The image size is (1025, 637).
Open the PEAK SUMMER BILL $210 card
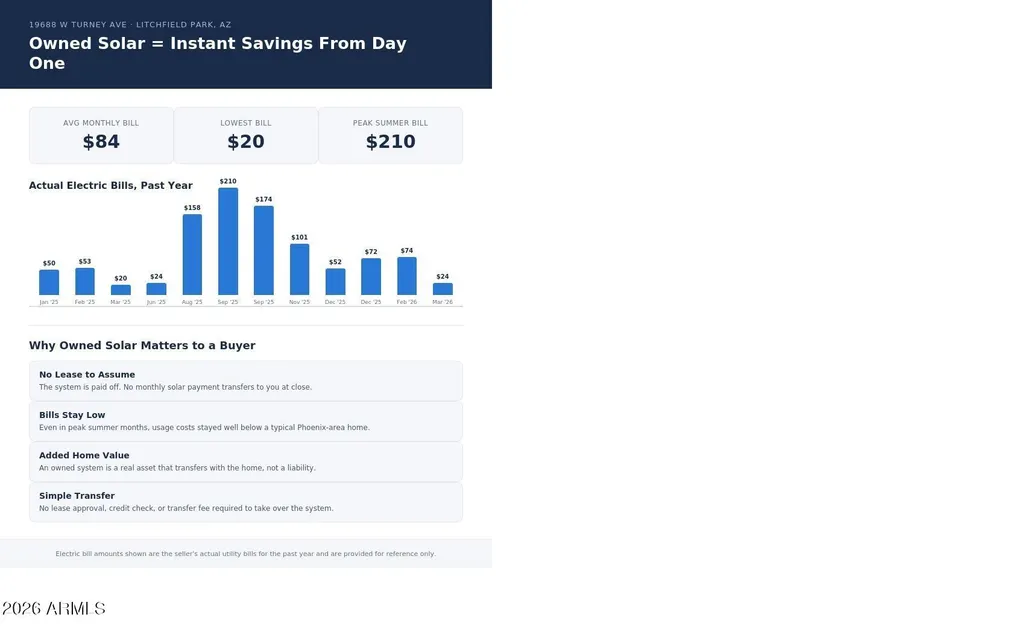point(390,135)
